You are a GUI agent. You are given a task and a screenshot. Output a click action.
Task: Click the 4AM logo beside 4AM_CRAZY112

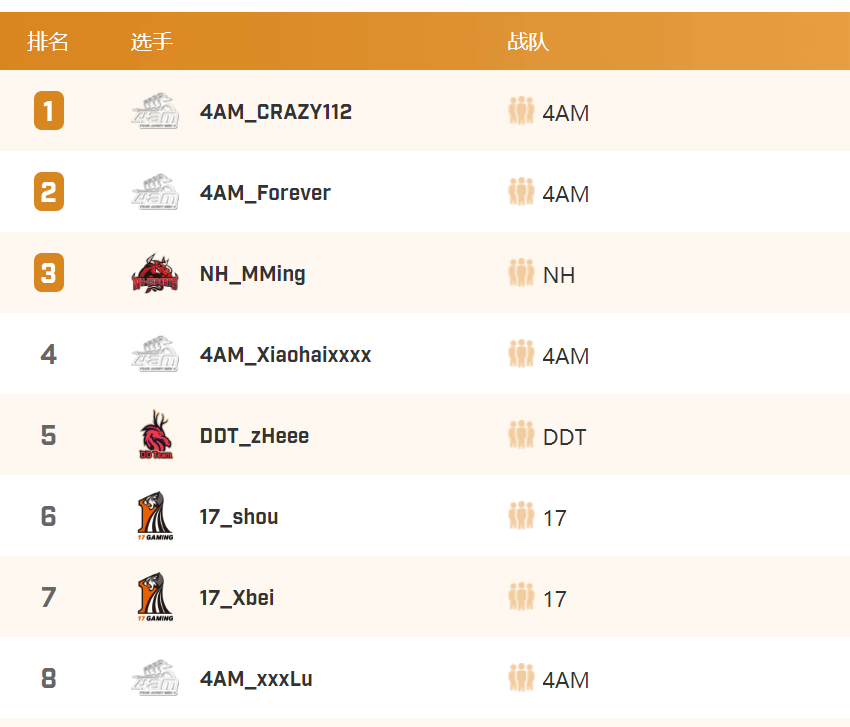click(x=155, y=111)
